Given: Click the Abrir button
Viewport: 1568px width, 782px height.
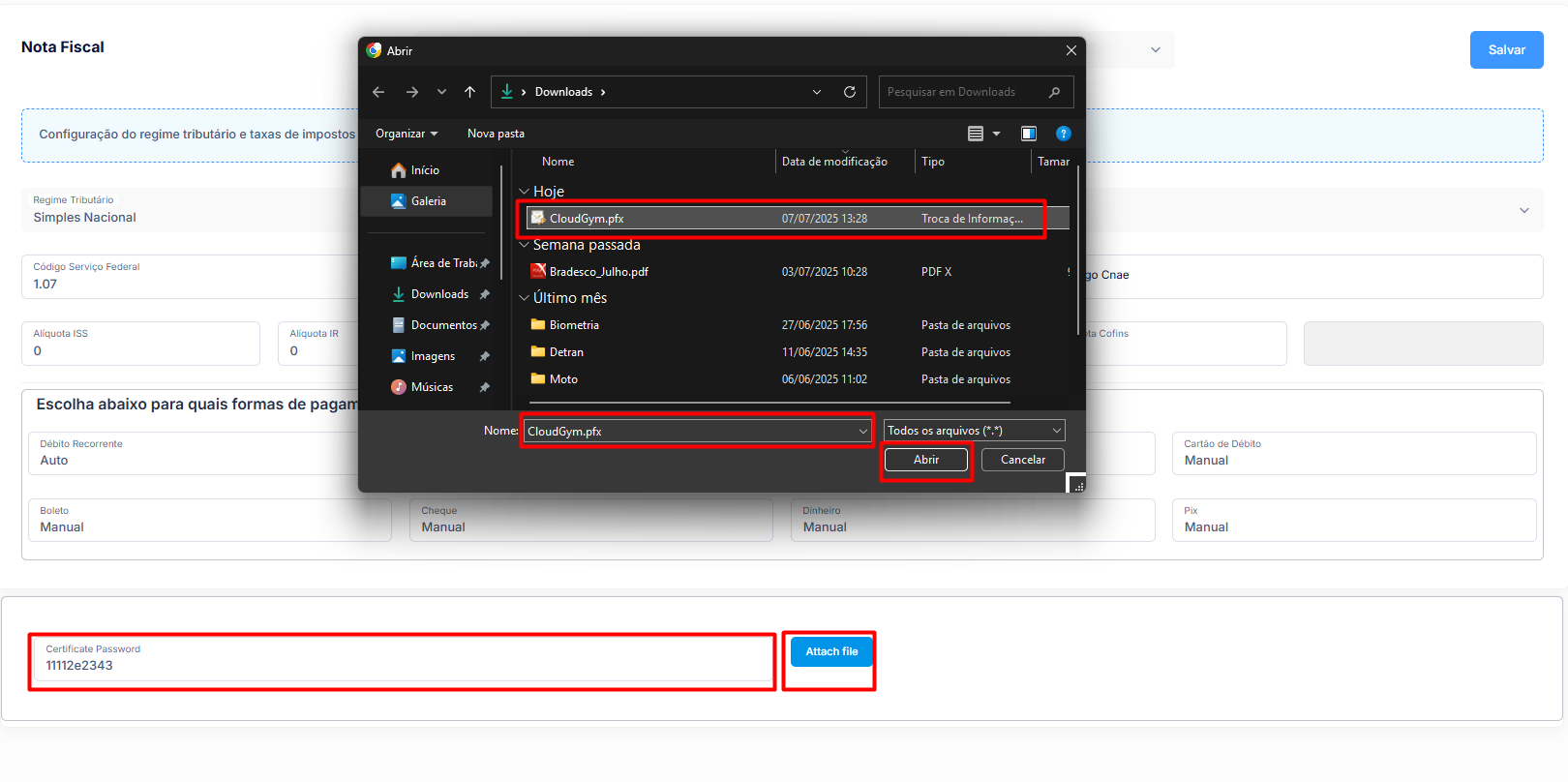Looking at the screenshot, I should point(926,460).
